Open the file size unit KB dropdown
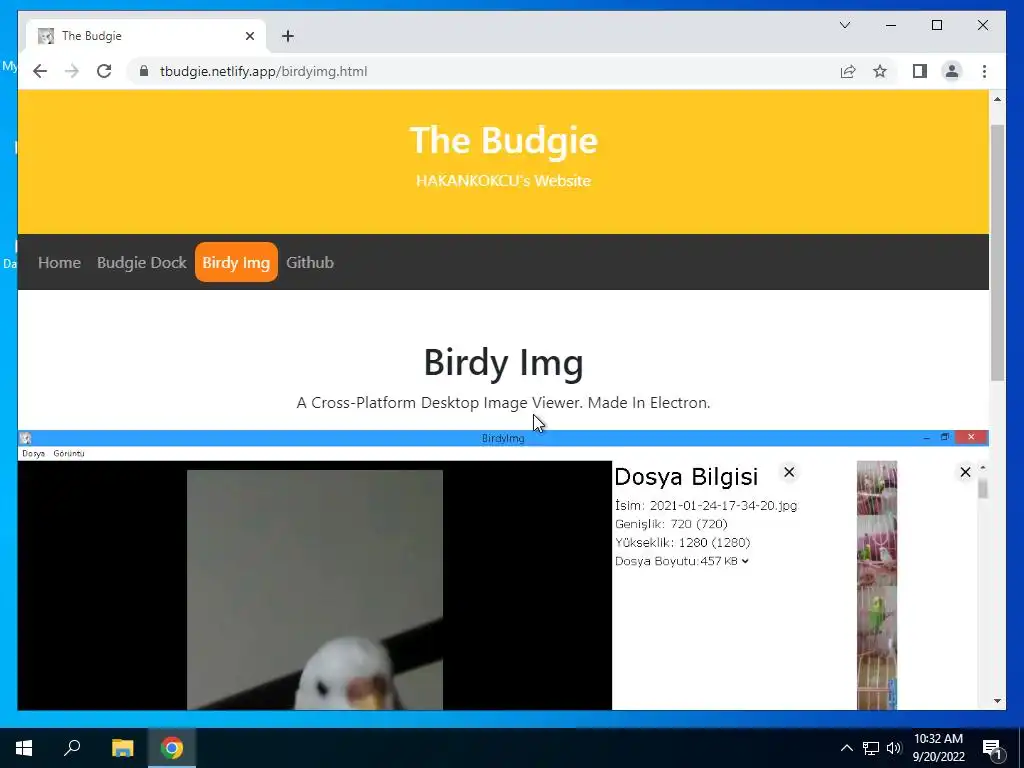Image resolution: width=1024 pixels, height=768 pixels. point(735,561)
